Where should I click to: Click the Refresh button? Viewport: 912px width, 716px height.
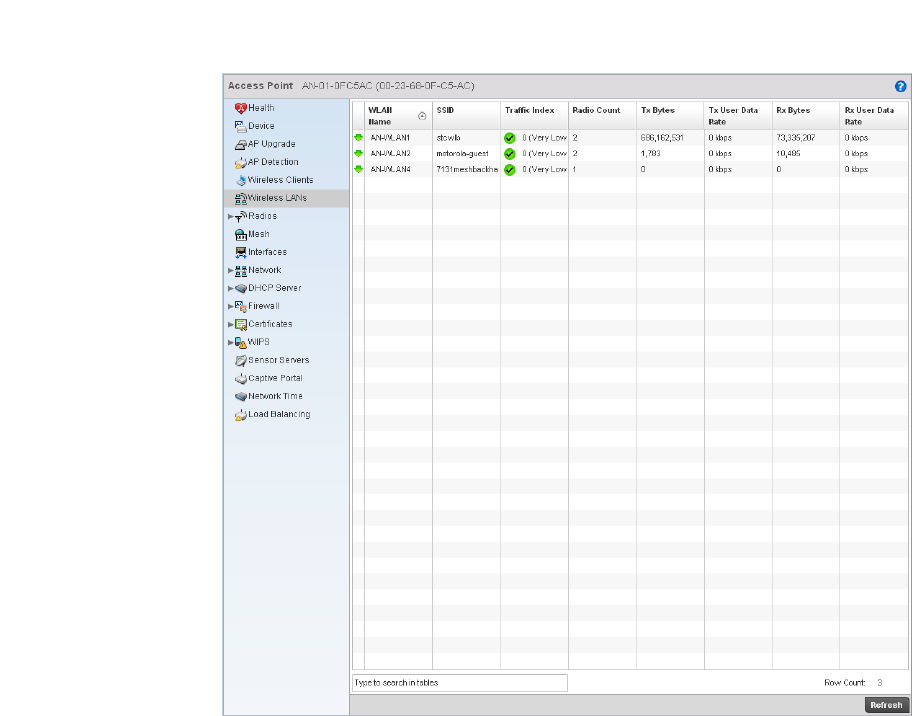tap(886, 705)
